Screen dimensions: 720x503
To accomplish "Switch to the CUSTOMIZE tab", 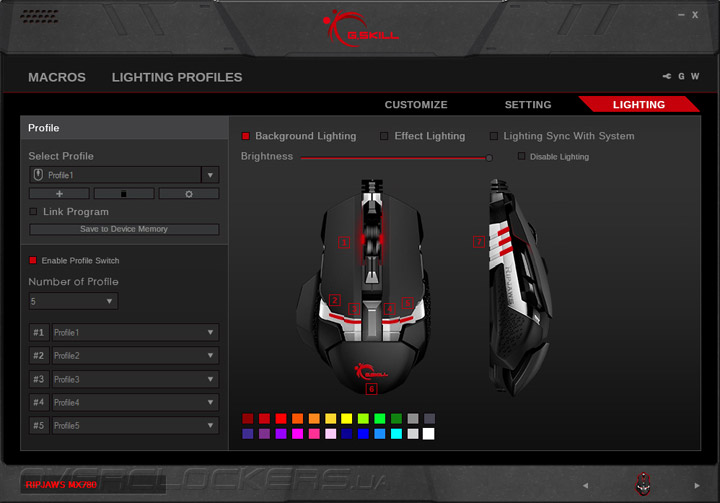I will tap(416, 105).
